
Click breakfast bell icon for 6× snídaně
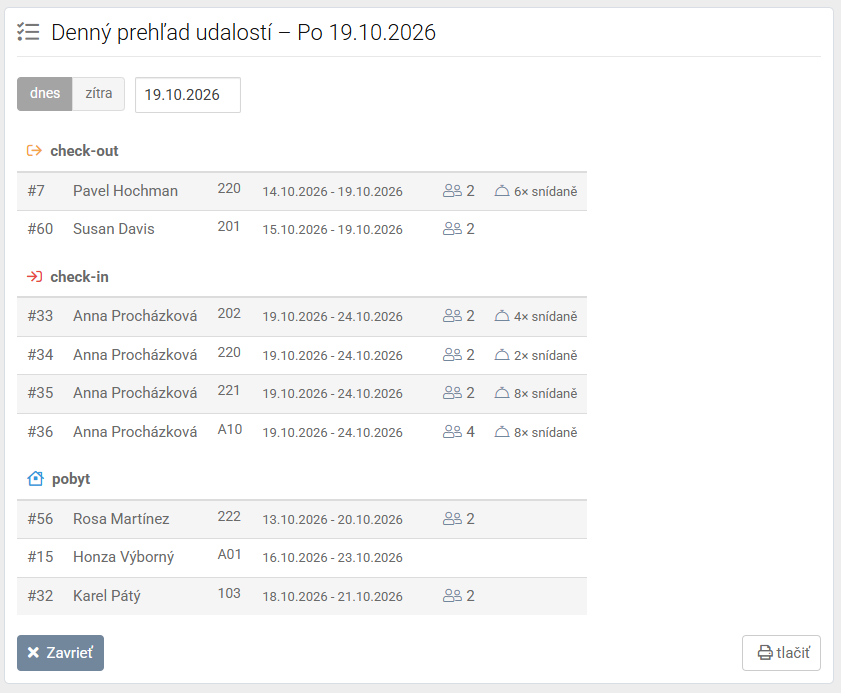pos(502,190)
